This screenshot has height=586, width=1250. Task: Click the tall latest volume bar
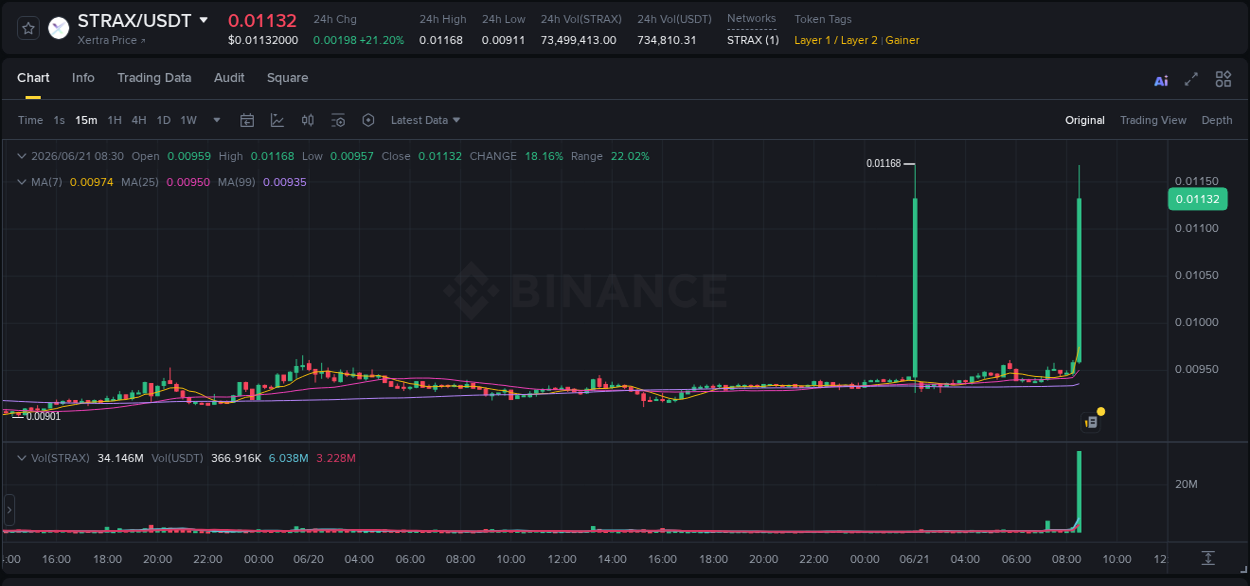click(x=1079, y=490)
